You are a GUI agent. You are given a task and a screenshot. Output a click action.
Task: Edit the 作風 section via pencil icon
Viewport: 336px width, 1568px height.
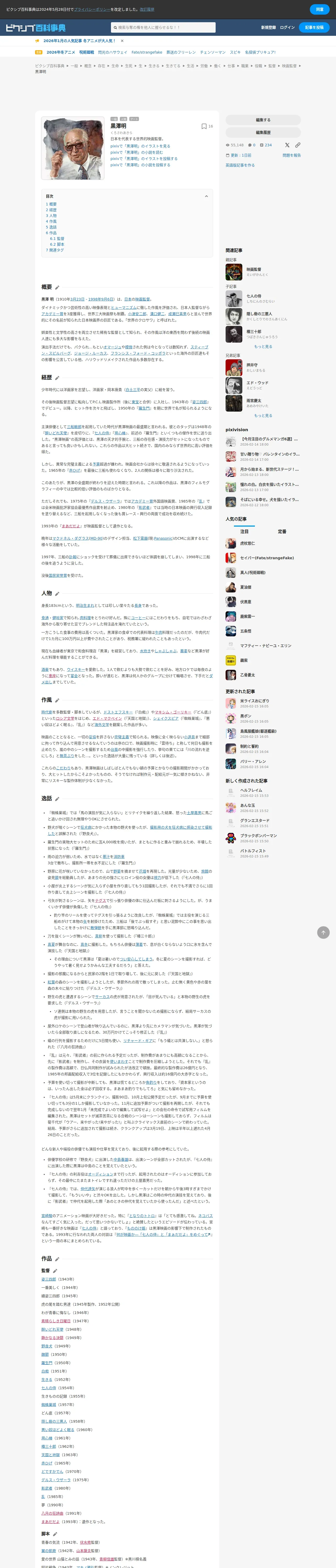(x=57, y=700)
